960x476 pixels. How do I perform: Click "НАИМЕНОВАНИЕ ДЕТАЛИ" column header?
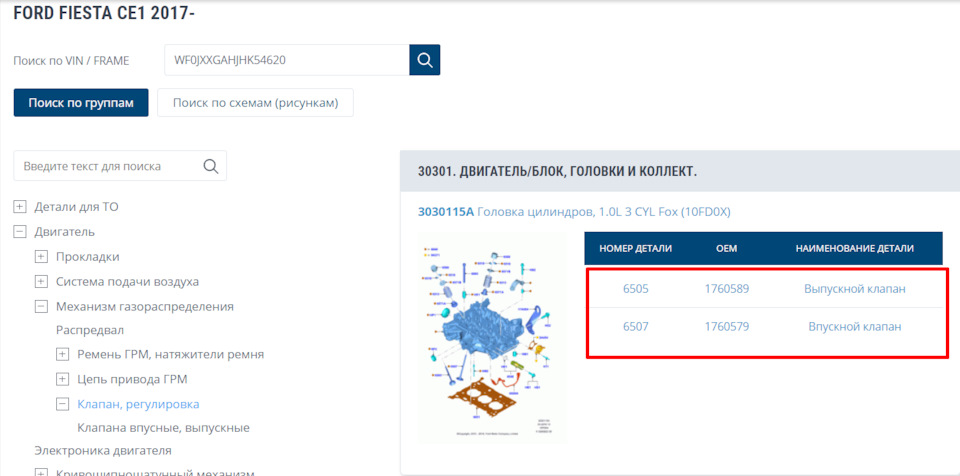coord(855,248)
